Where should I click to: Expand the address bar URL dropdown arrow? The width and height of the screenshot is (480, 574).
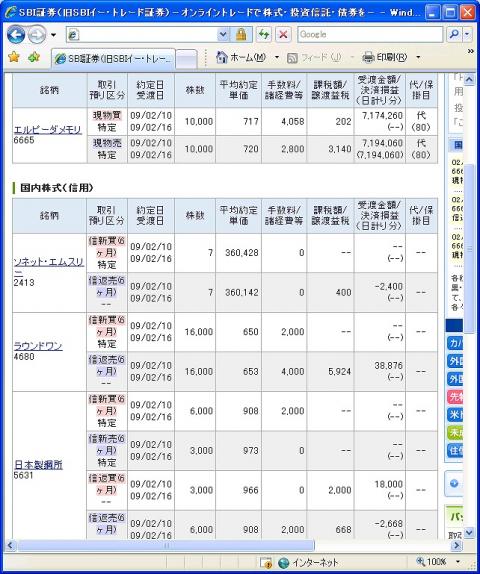coord(223,35)
